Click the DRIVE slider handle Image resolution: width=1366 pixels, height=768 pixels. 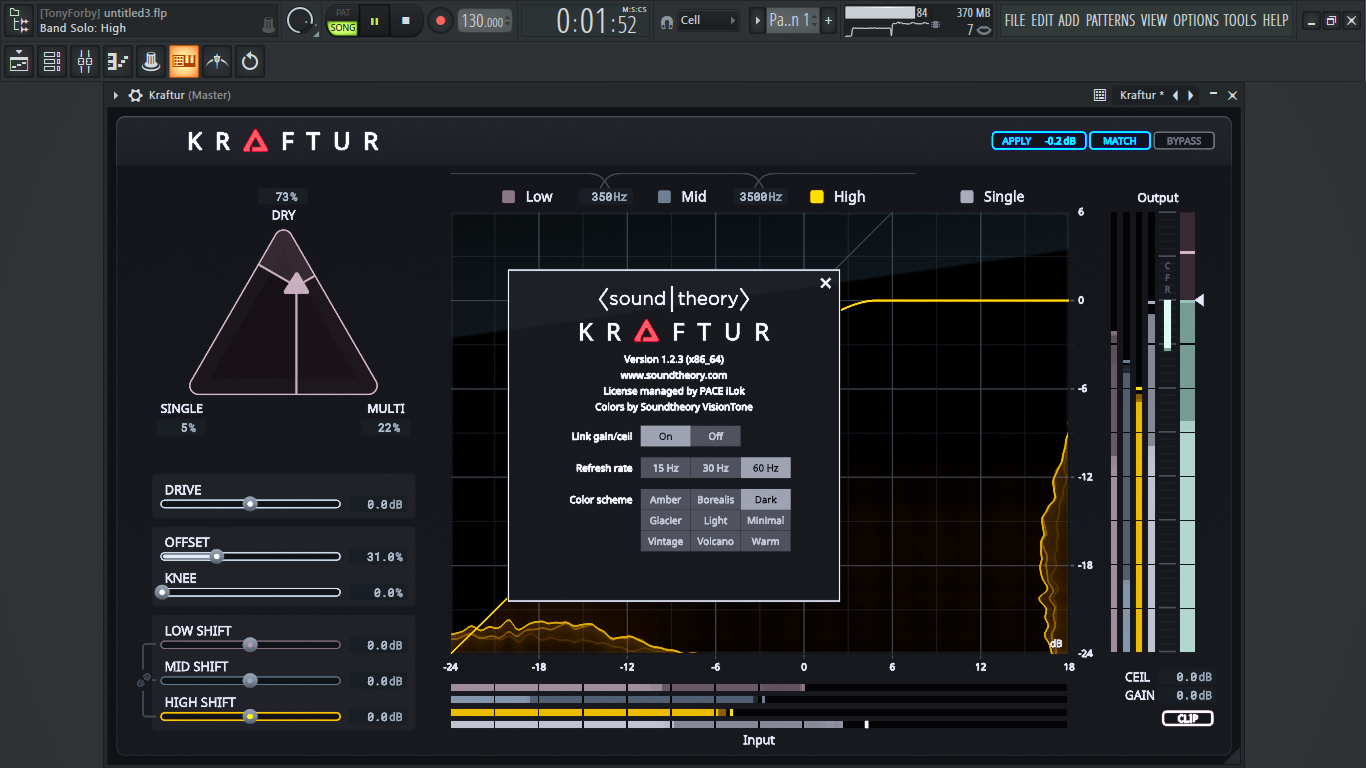coord(250,504)
